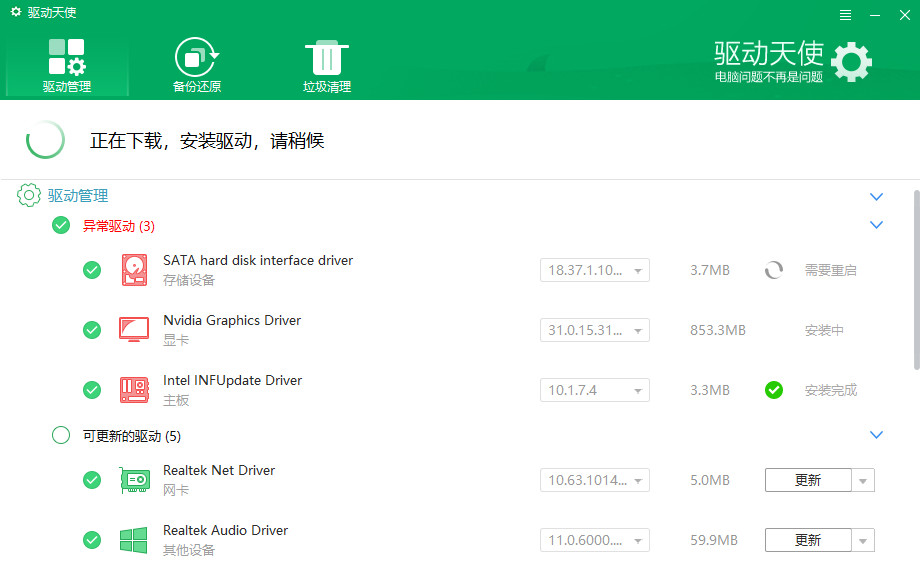Viewport: 920px width, 580px height.
Task: Switch to the 备份还原 tab
Action: coord(197,65)
